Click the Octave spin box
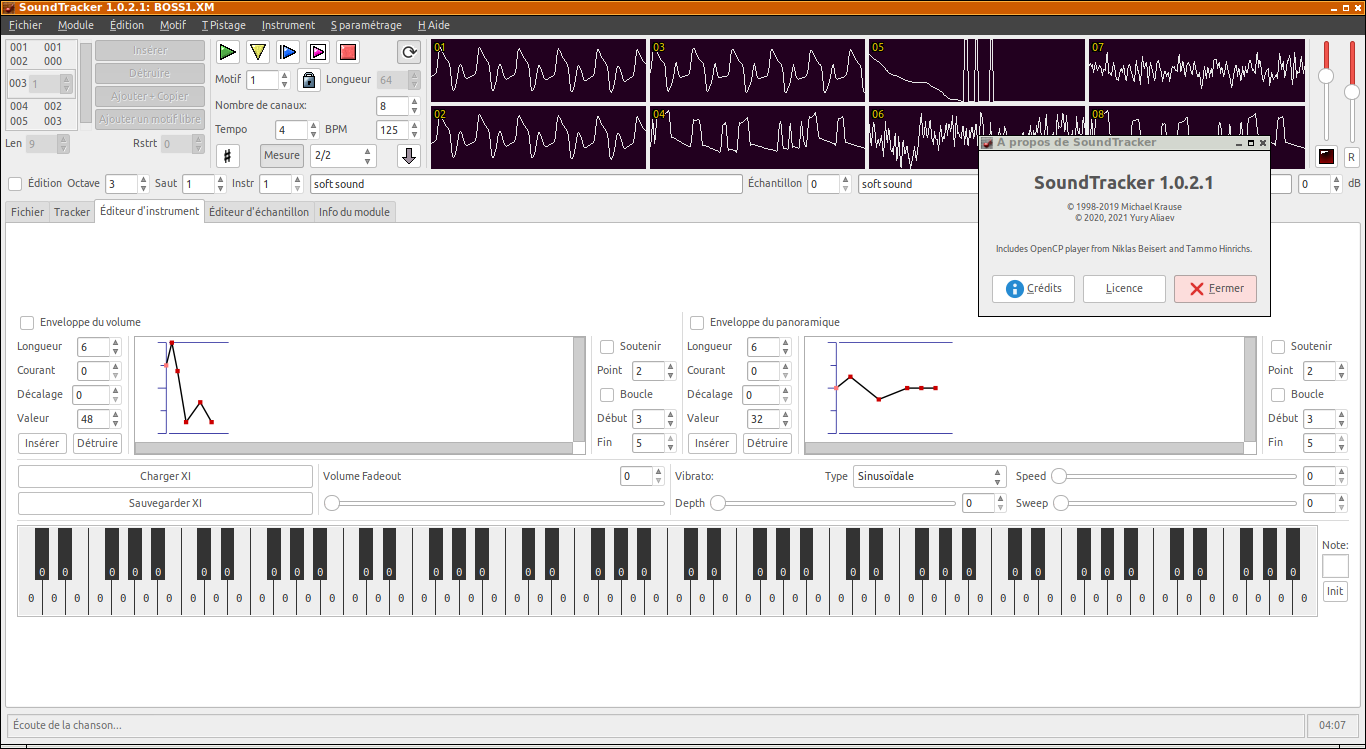The width and height of the screenshot is (1366, 749). pyautogui.click(x=128, y=184)
